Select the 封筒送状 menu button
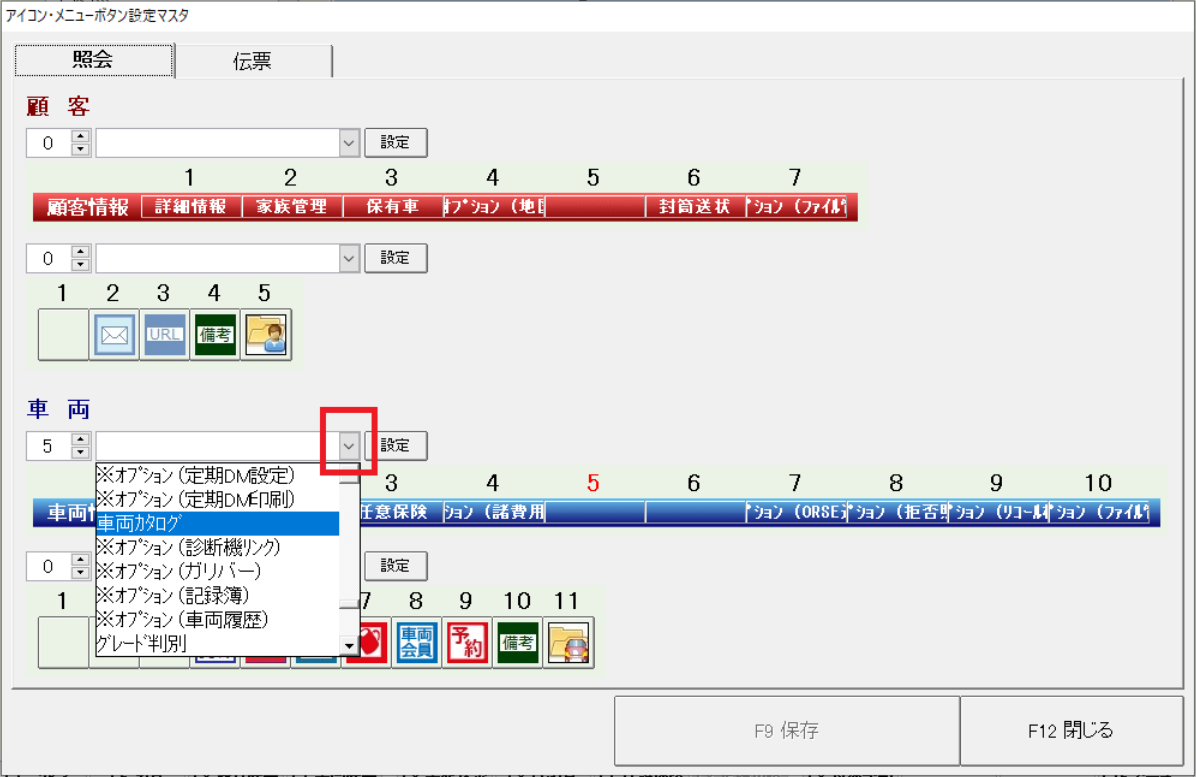The height and width of the screenshot is (777, 1196). coord(695,207)
